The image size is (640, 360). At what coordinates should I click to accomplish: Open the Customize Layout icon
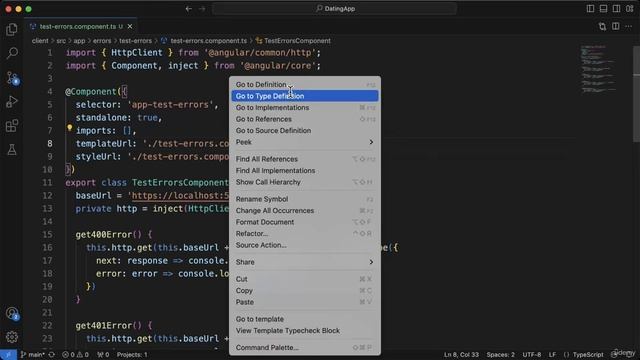pos(629,9)
